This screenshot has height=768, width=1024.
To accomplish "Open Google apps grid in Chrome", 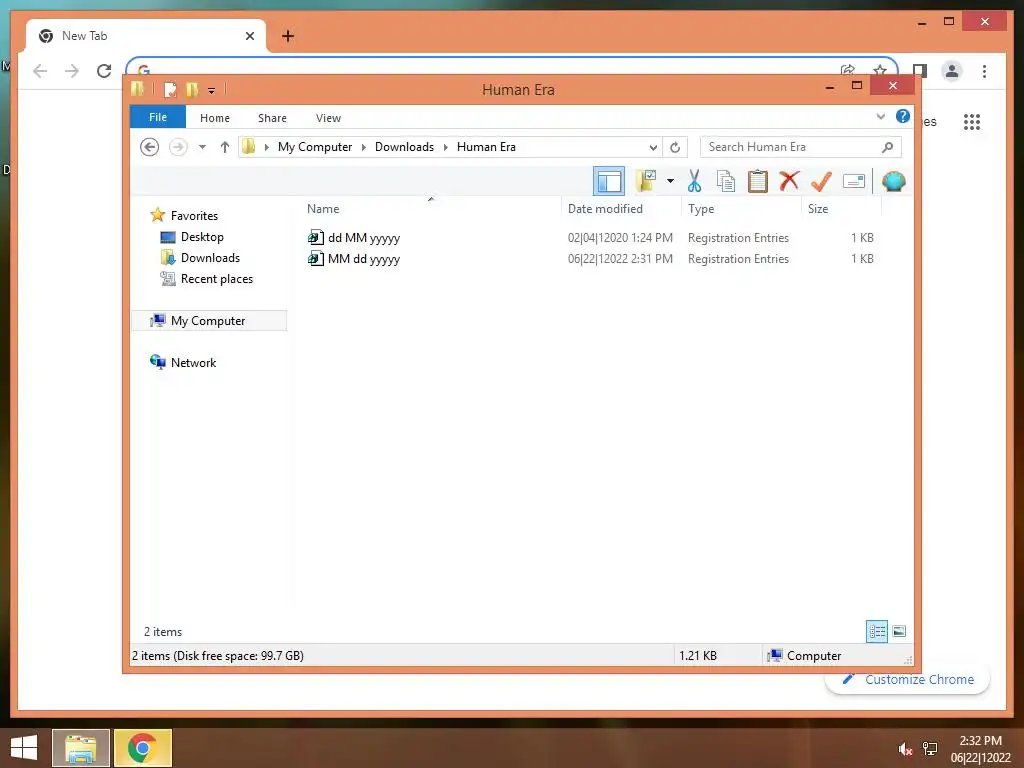I will pyautogui.click(x=972, y=121).
